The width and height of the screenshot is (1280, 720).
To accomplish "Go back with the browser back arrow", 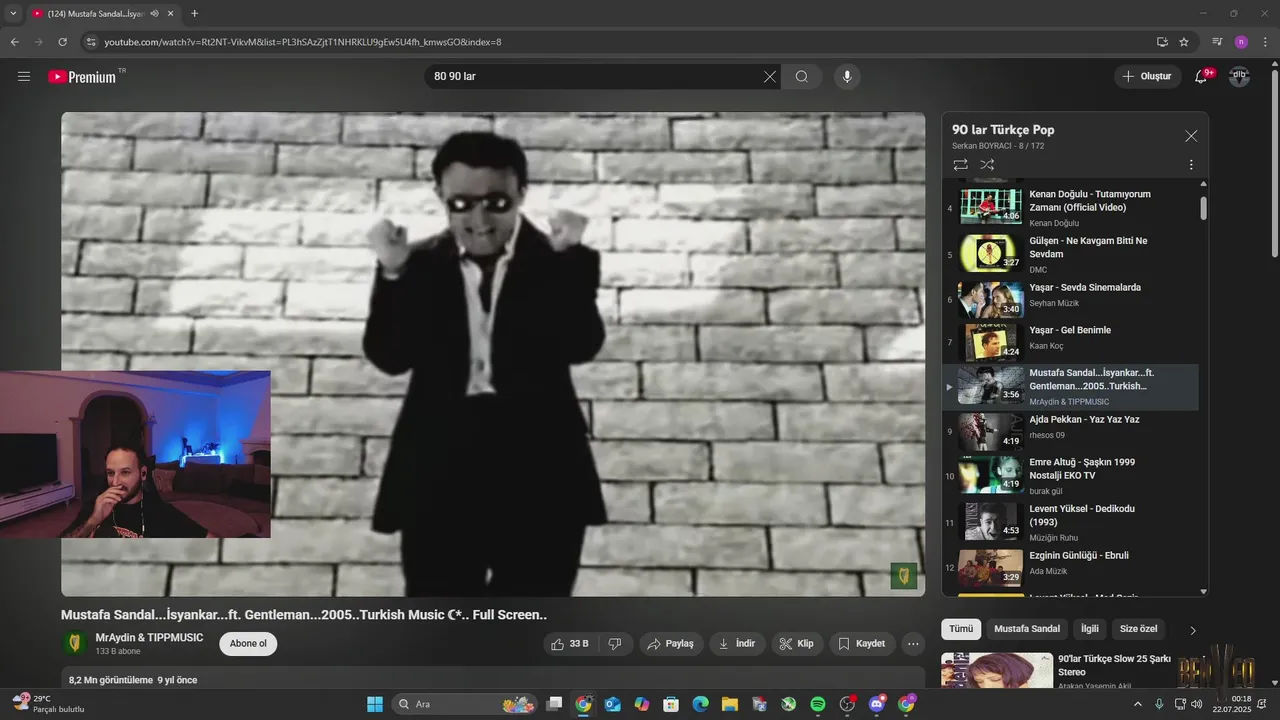I will pyautogui.click(x=14, y=42).
